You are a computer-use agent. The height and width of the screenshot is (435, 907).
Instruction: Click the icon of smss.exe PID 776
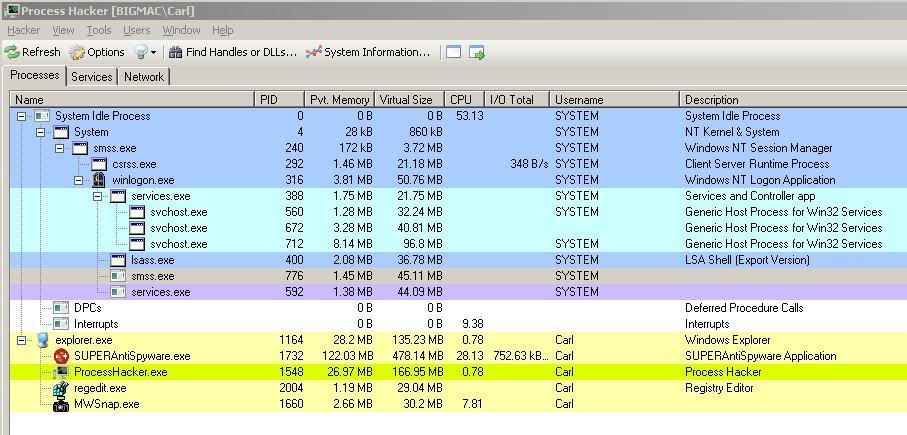(x=118, y=276)
